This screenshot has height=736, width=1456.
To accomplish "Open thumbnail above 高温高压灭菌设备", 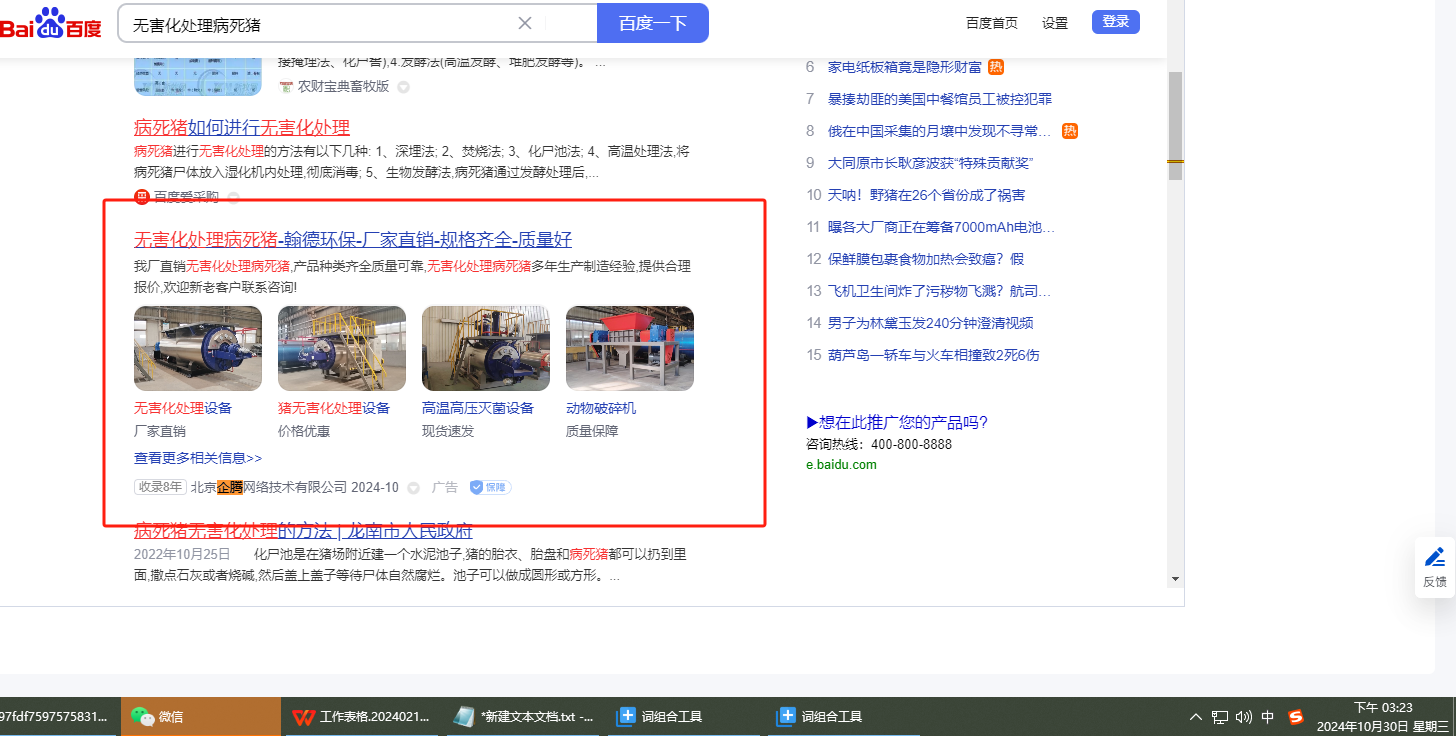I will tap(486, 348).
